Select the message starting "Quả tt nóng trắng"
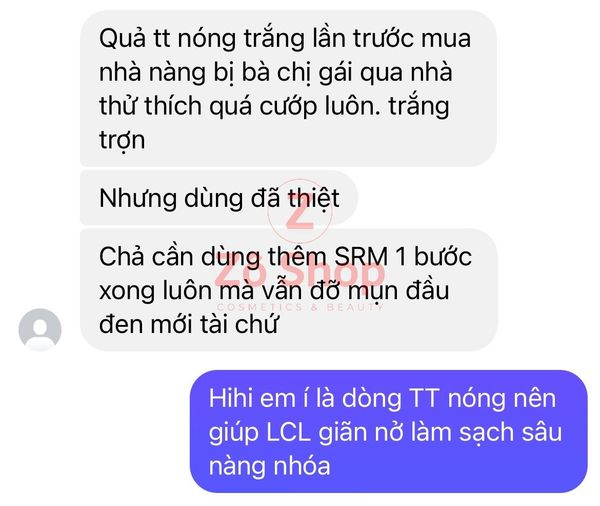 [288, 88]
